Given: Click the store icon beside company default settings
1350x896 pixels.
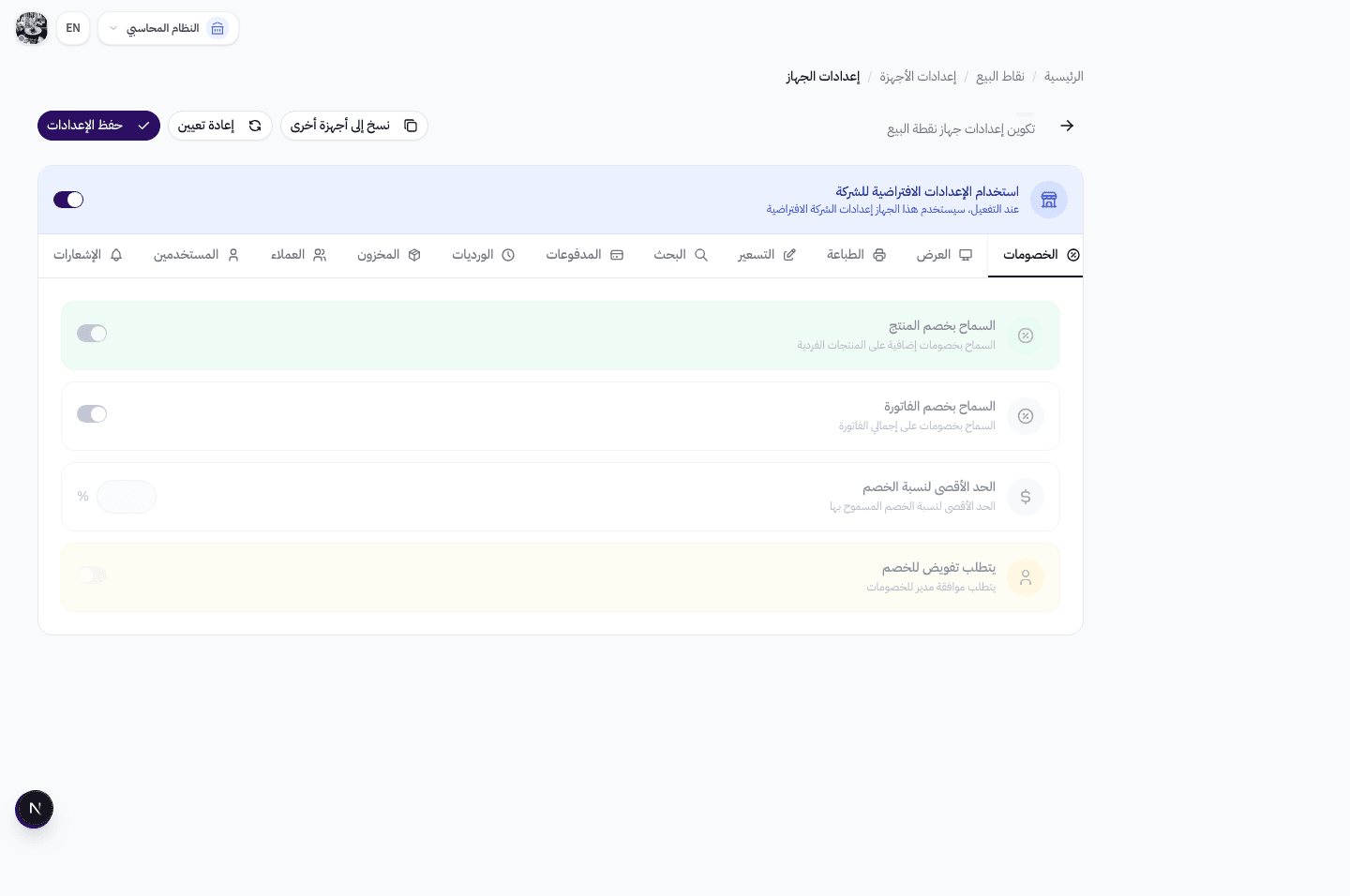Looking at the screenshot, I should (1048, 200).
